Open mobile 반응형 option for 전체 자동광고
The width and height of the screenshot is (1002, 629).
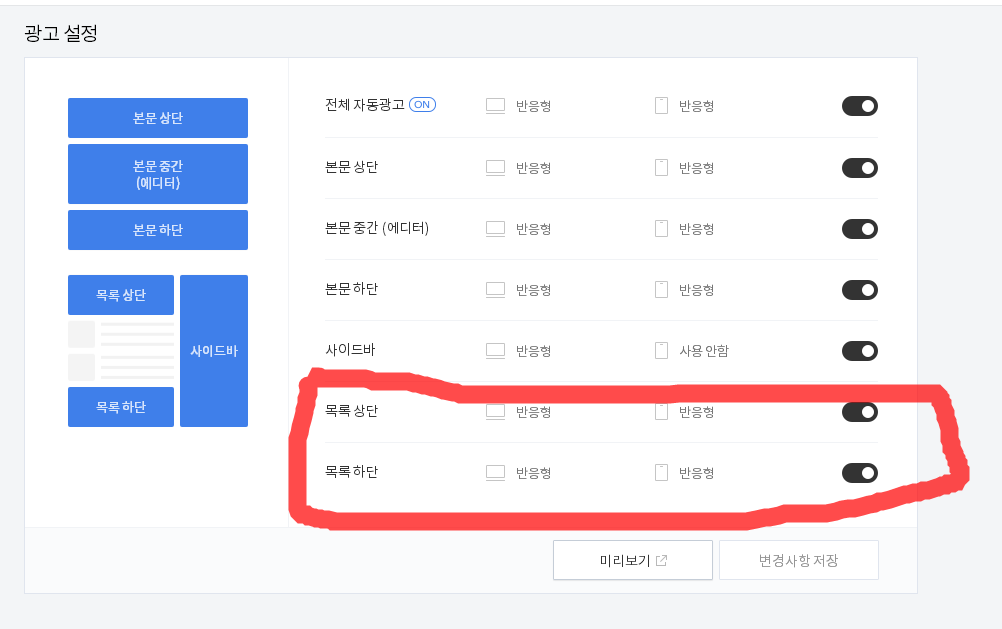click(x=697, y=106)
